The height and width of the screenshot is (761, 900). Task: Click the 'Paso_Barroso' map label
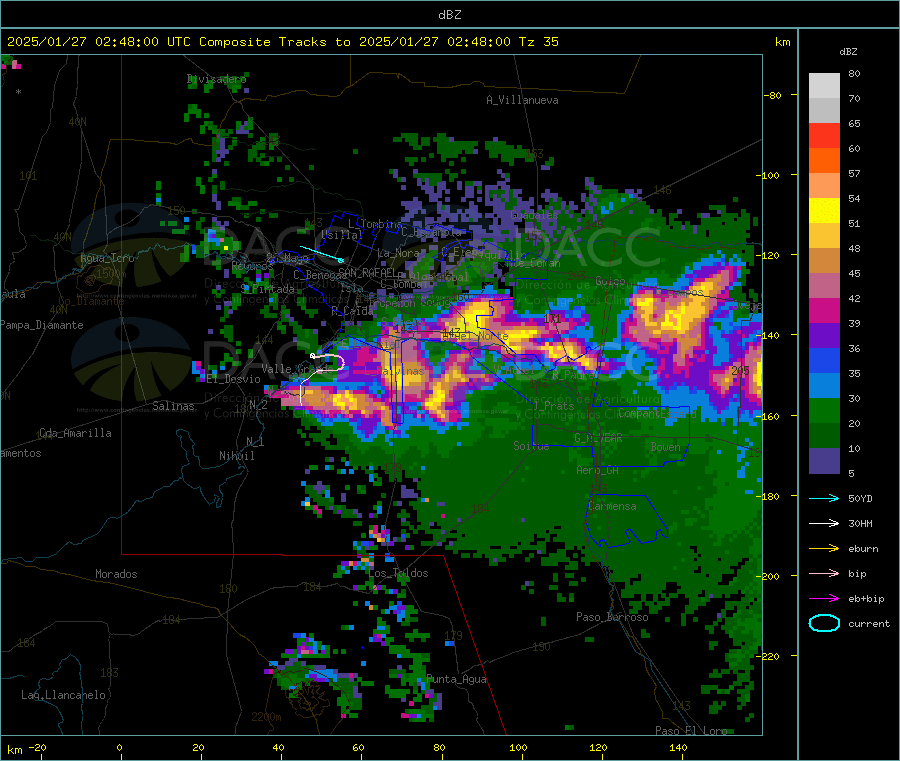click(612, 617)
